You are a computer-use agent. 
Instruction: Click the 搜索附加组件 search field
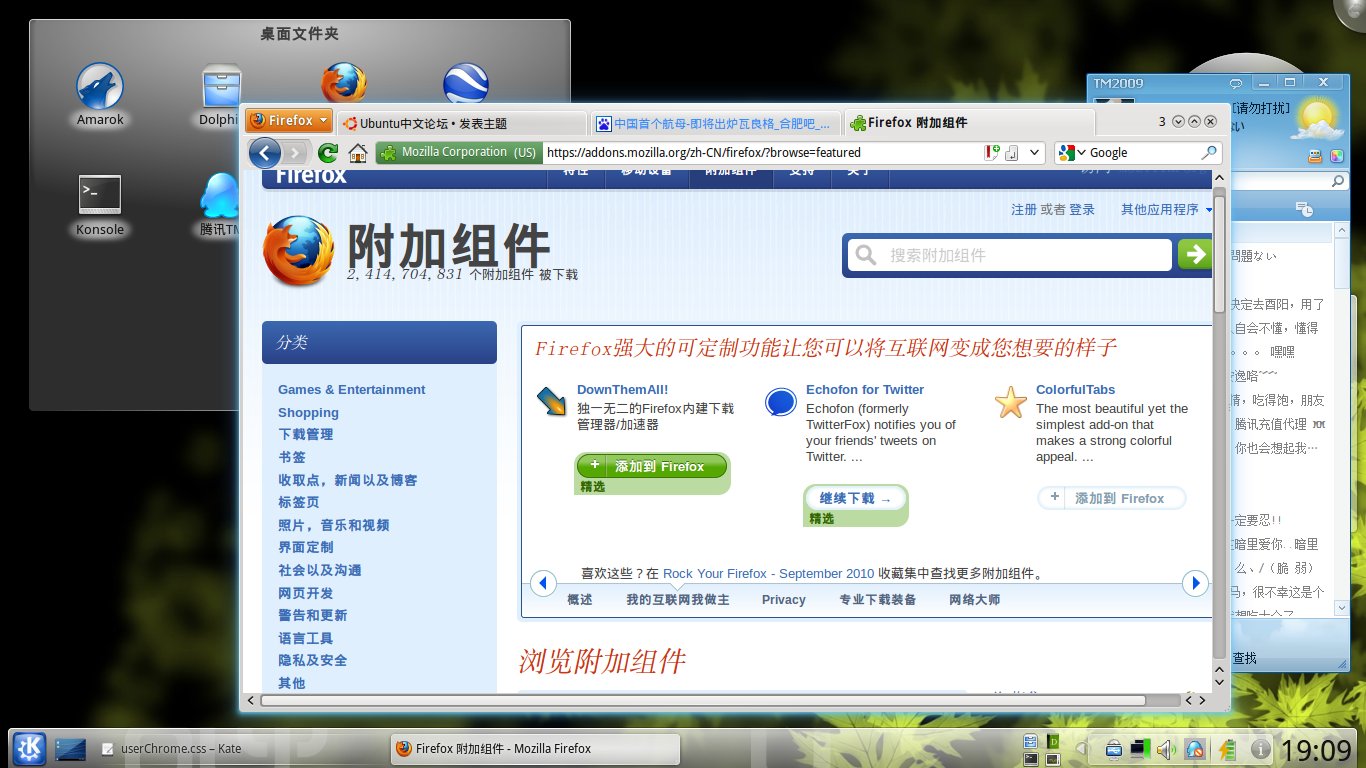point(1010,255)
